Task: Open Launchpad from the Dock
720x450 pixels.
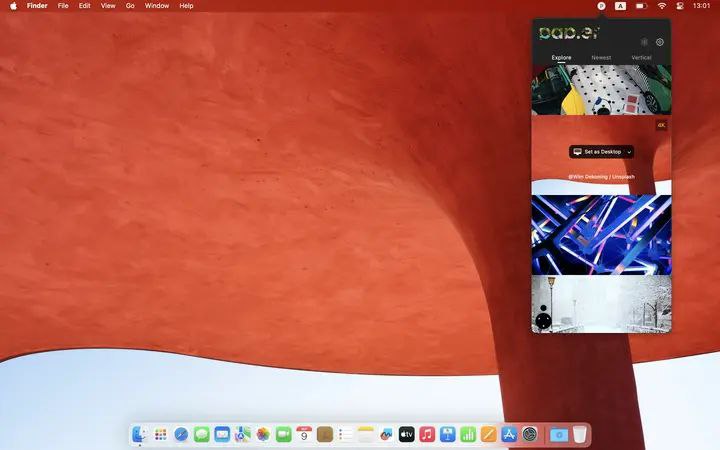Action: click(x=160, y=434)
